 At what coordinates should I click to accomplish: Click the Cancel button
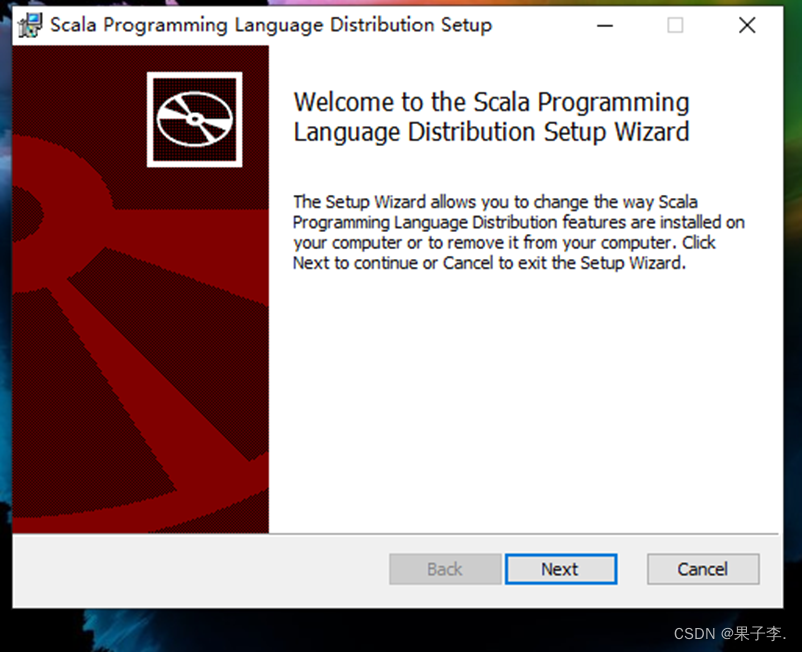click(703, 569)
